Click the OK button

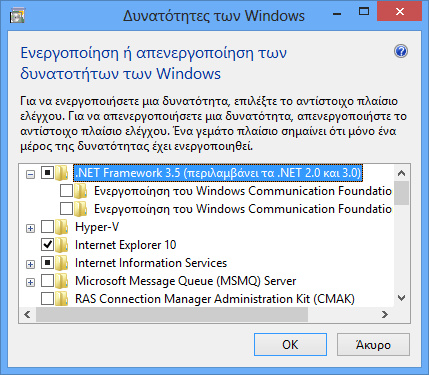290,345
